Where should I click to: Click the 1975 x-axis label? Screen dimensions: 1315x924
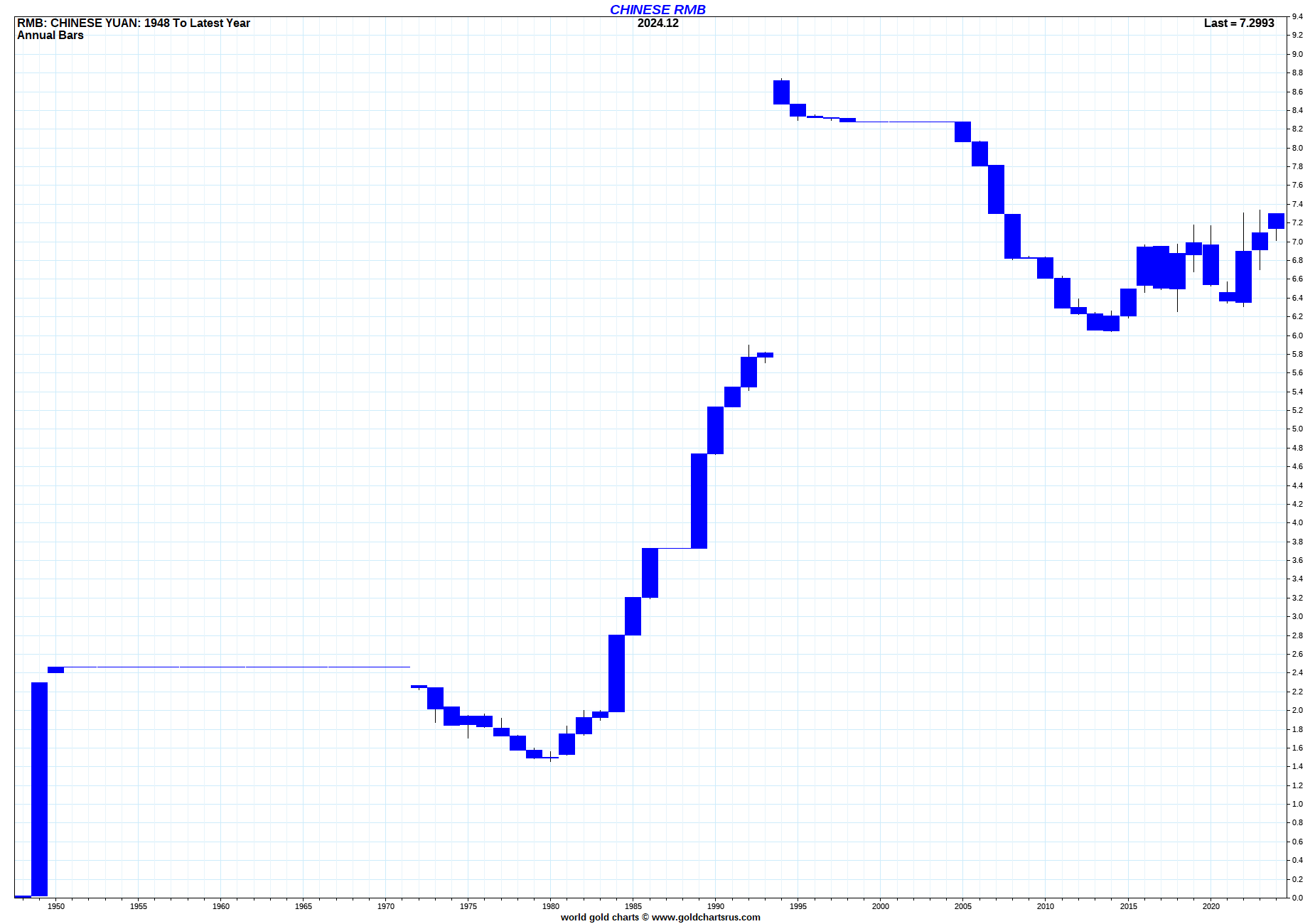[x=468, y=906]
